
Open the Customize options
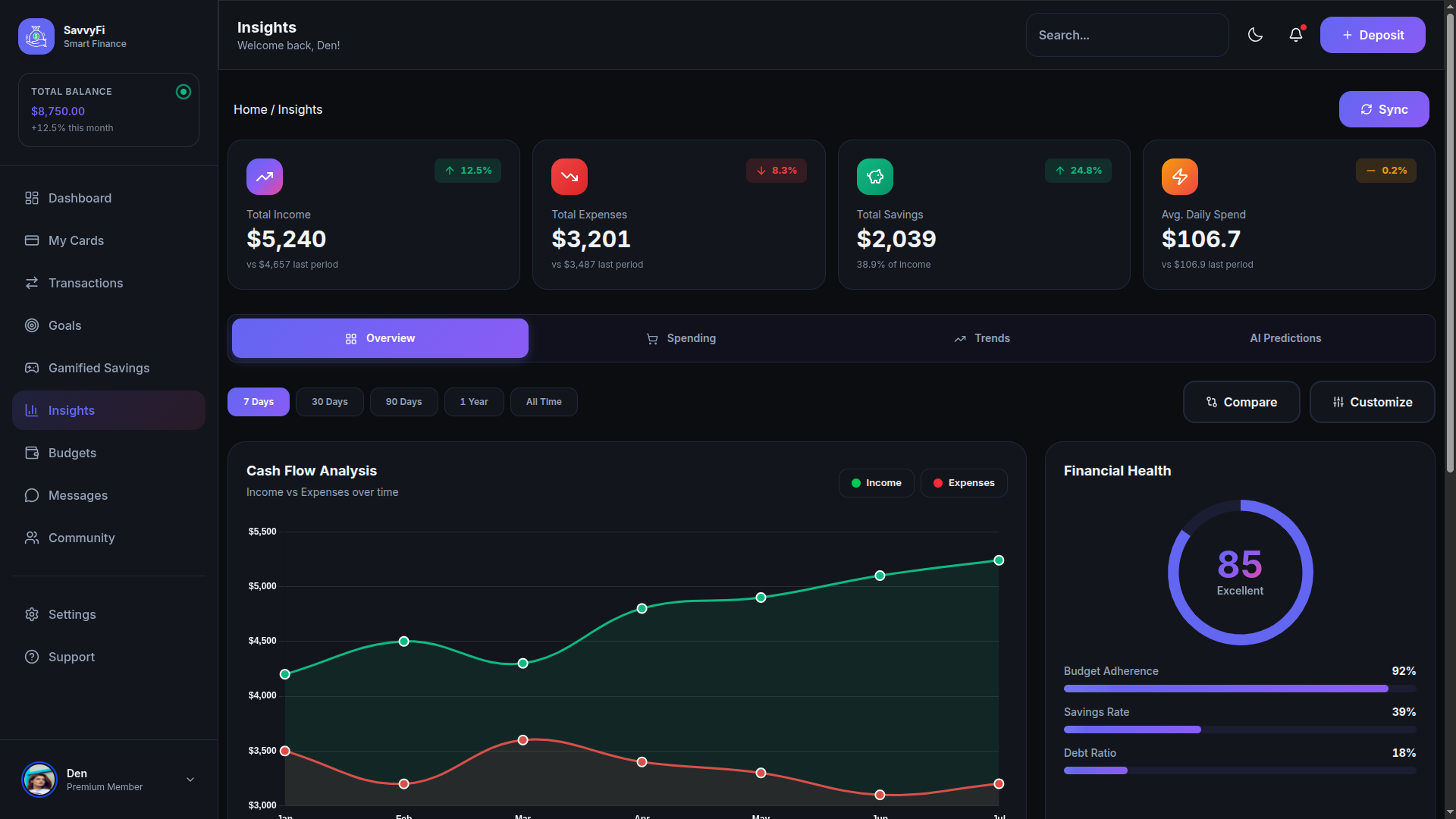pos(1372,402)
